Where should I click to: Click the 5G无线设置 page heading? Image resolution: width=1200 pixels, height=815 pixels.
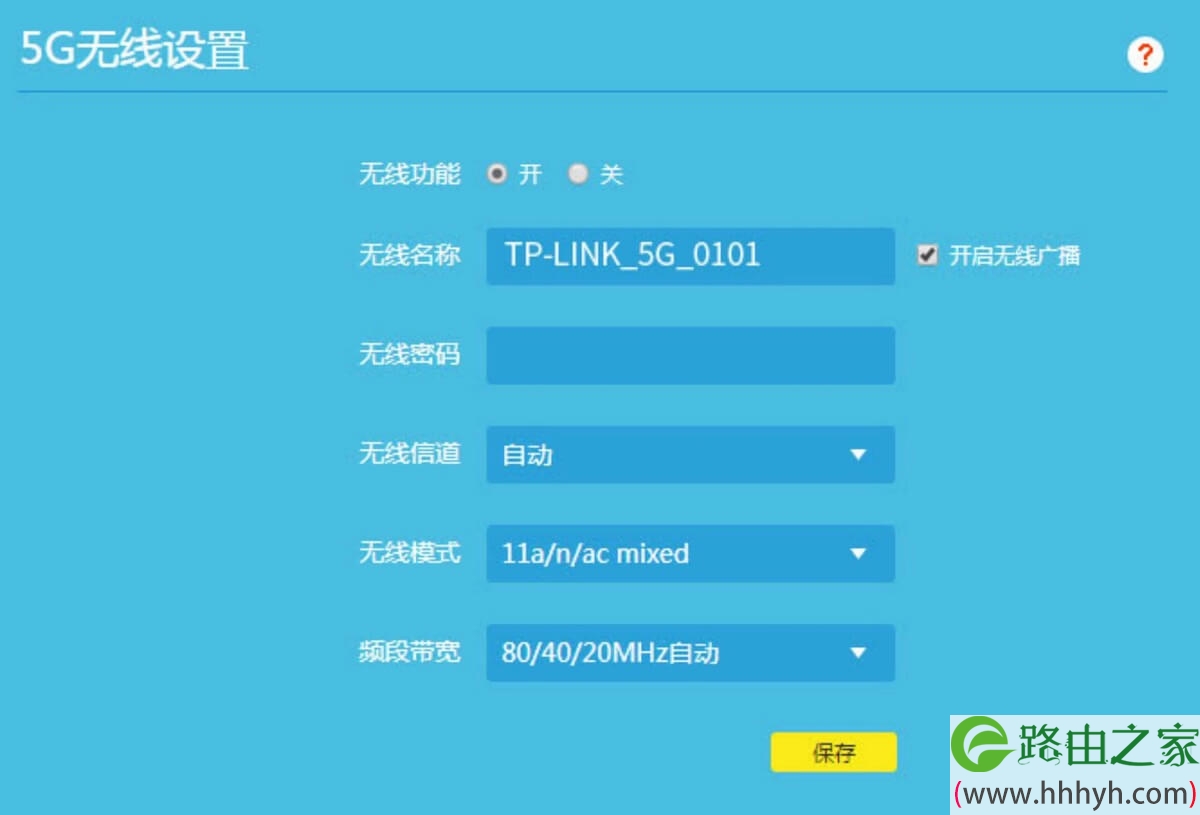point(135,50)
